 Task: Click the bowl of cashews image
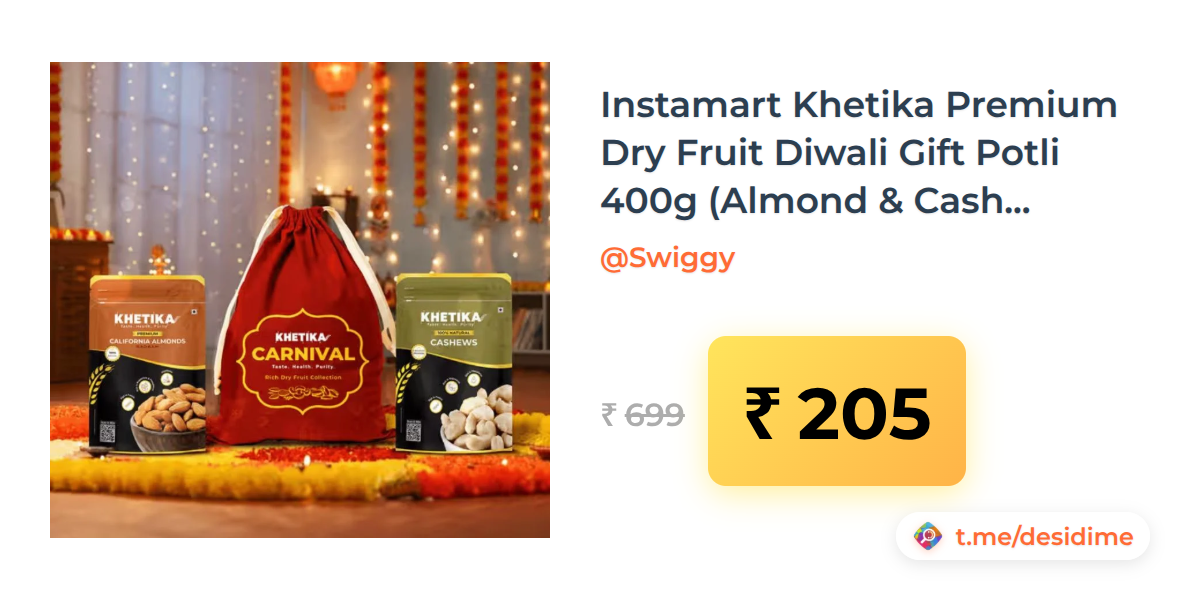pos(477,419)
